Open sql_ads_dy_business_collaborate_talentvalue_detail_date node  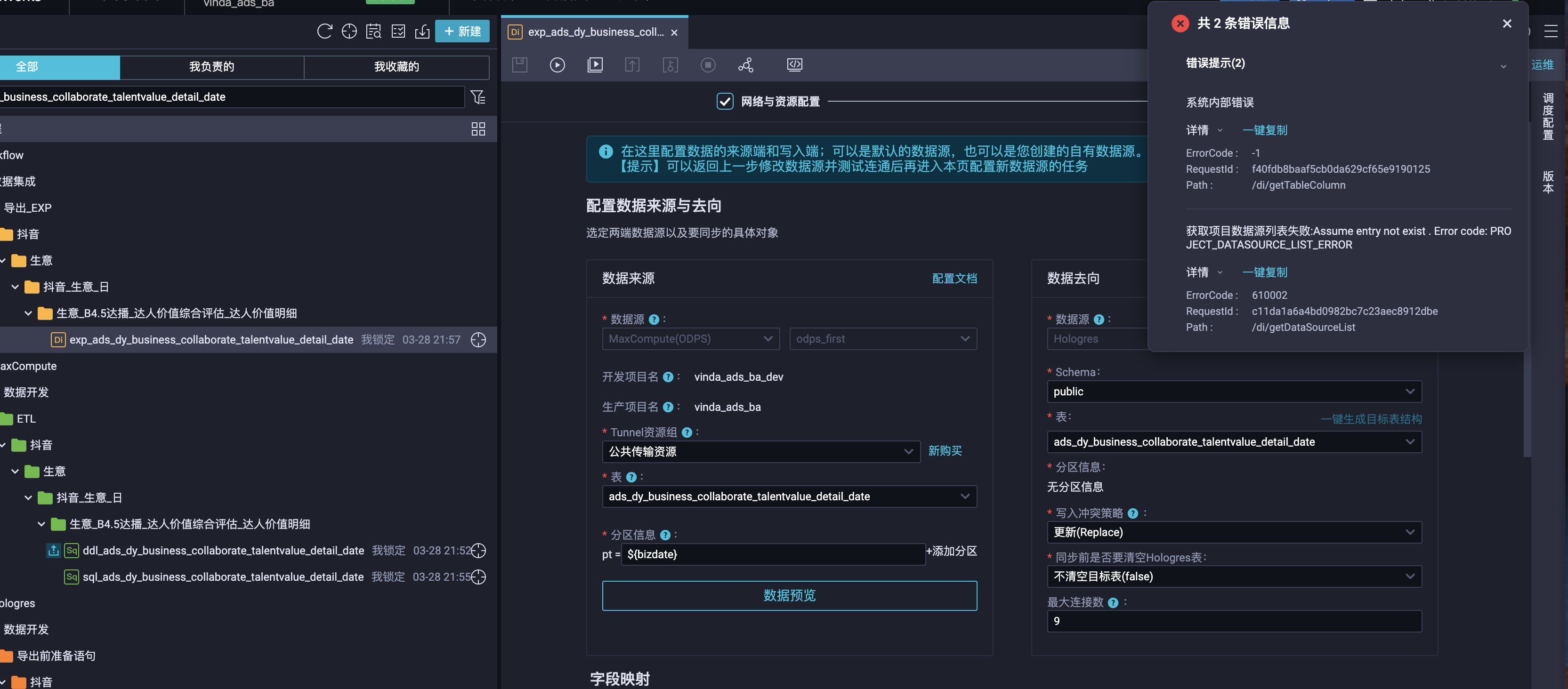pyautogui.click(x=223, y=577)
